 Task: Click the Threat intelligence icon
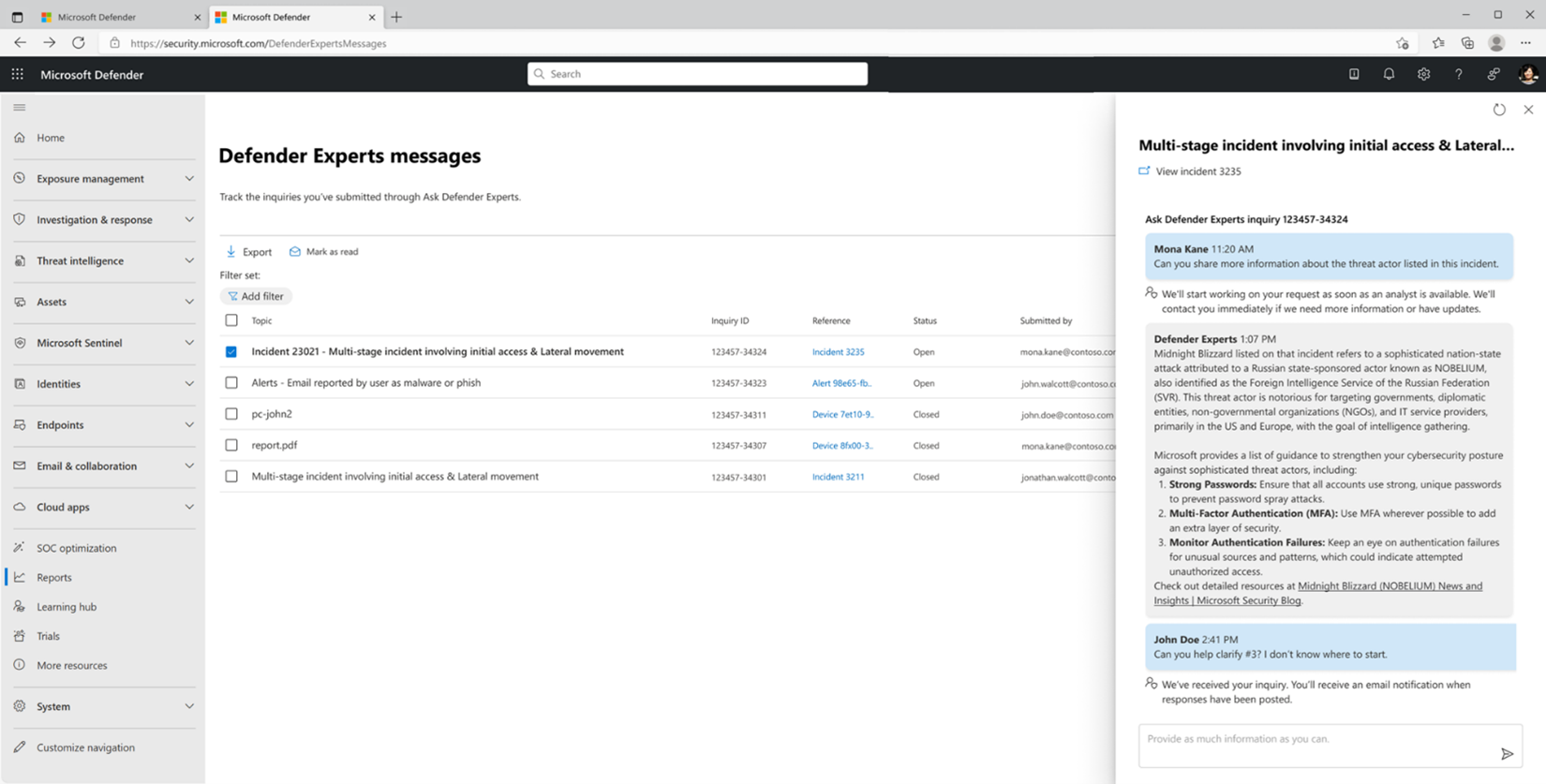[x=20, y=260]
